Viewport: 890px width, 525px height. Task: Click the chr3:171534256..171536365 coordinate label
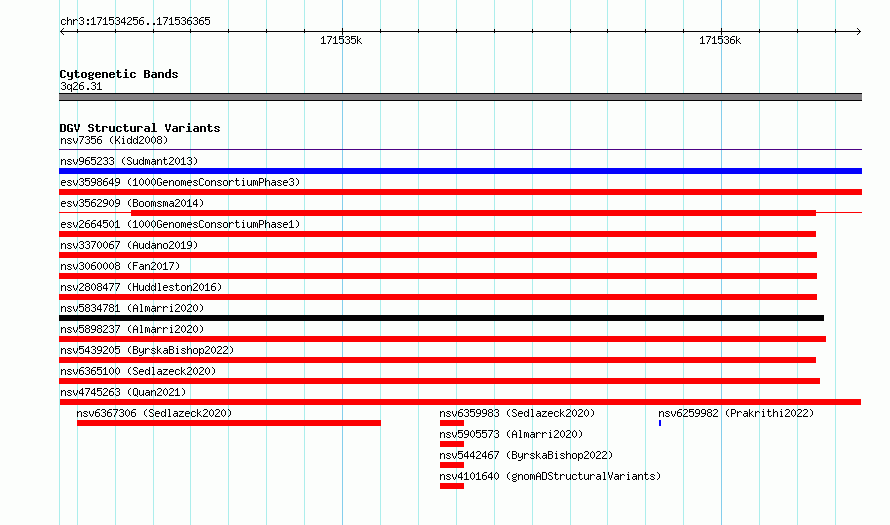135,22
